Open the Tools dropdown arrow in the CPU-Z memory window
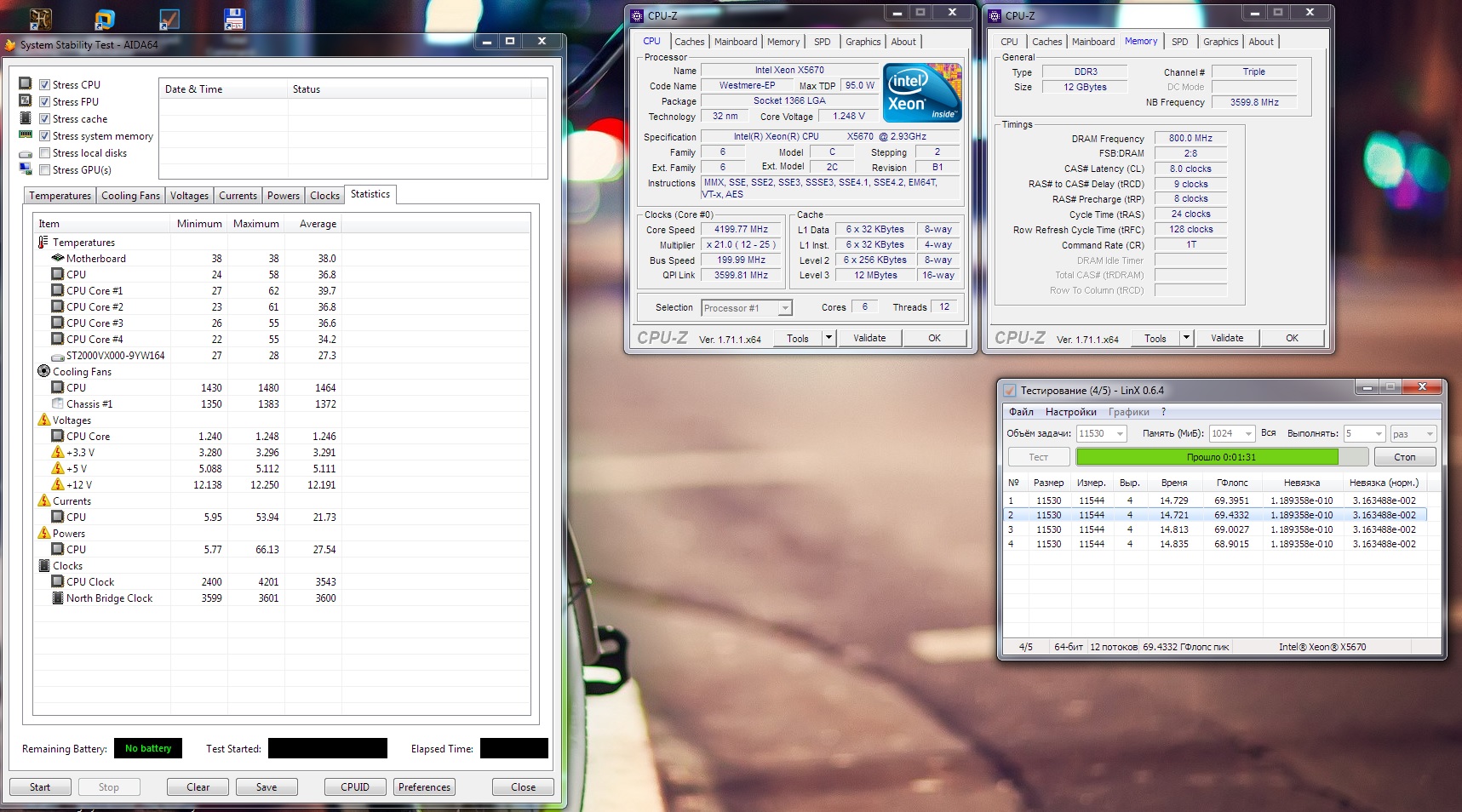 coord(1185,338)
